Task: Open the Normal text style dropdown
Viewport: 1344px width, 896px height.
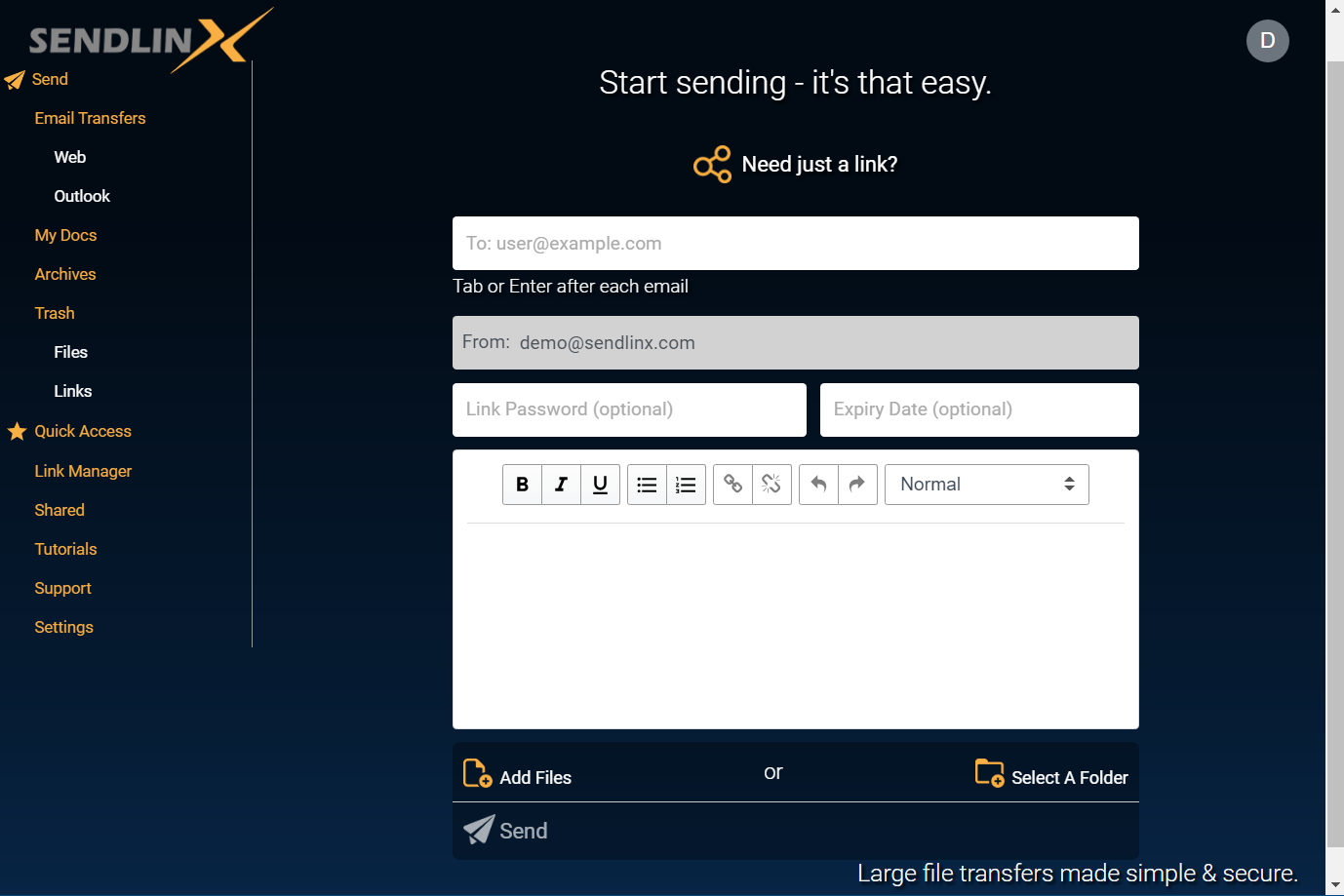Action: pyautogui.click(x=986, y=485)
